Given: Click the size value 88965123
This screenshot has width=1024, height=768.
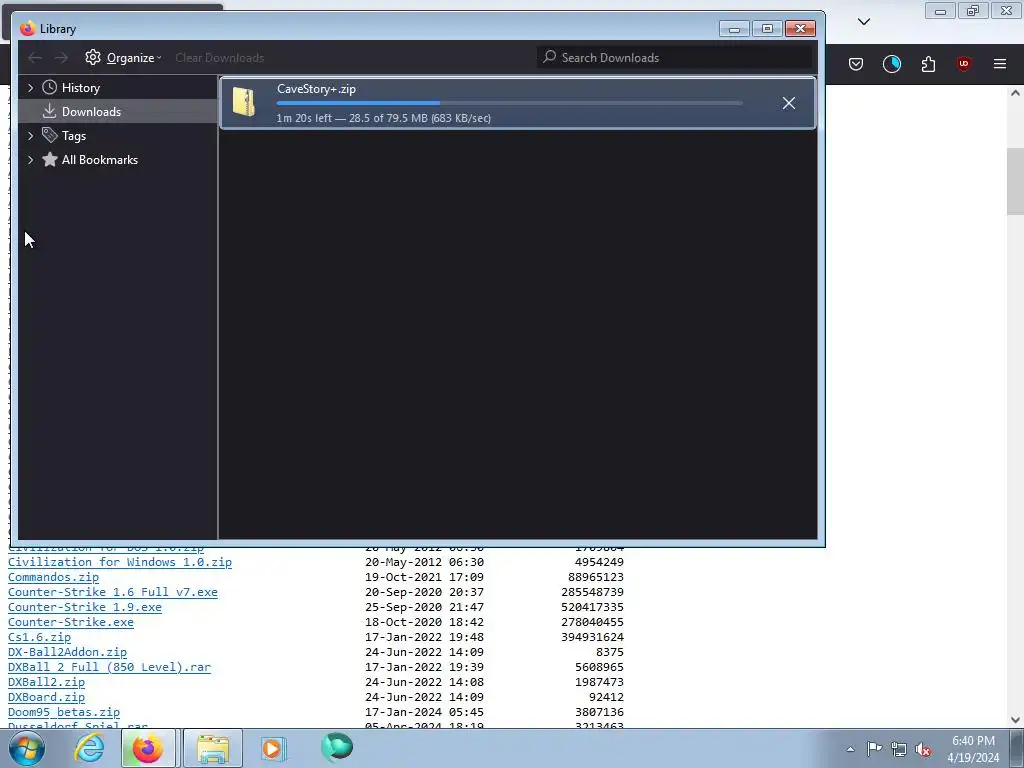Looking at the screenshot, I should pos(596,577).
